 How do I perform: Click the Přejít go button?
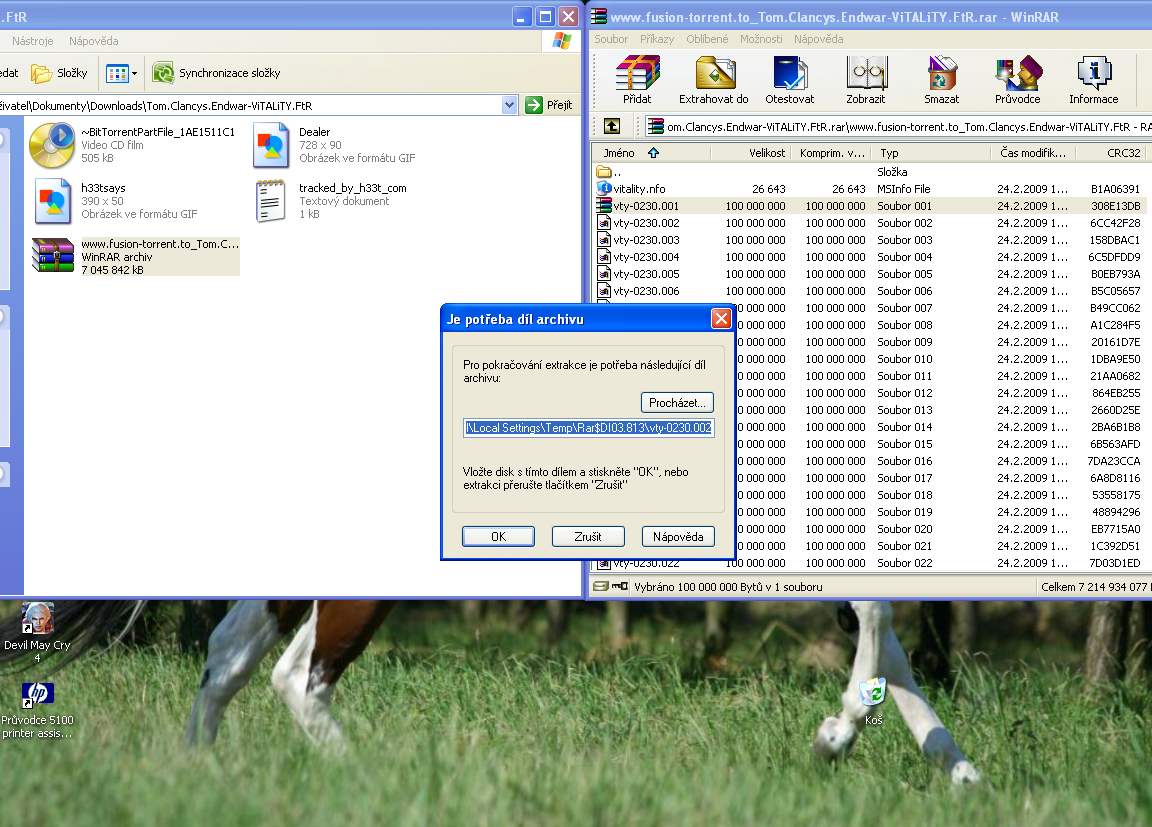pos(550,105)
